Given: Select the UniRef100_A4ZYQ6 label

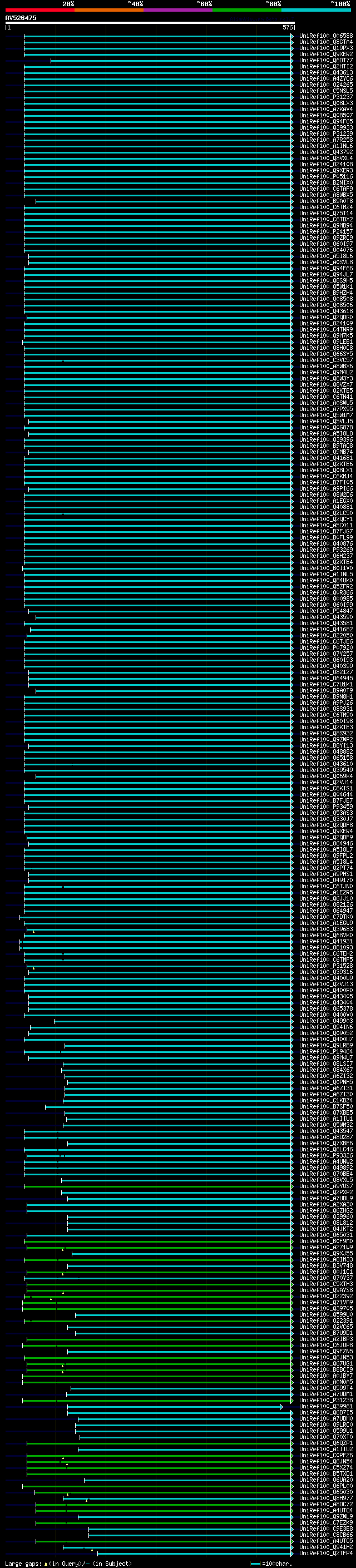Looking at the screenshot, I should 326,78.
